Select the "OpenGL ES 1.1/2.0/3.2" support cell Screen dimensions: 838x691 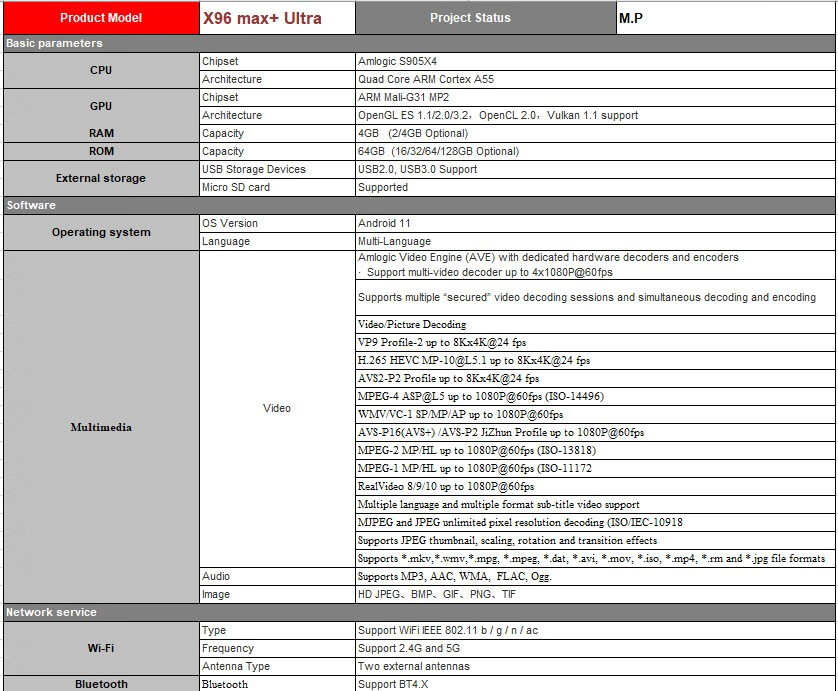click(x=595, y=115)
